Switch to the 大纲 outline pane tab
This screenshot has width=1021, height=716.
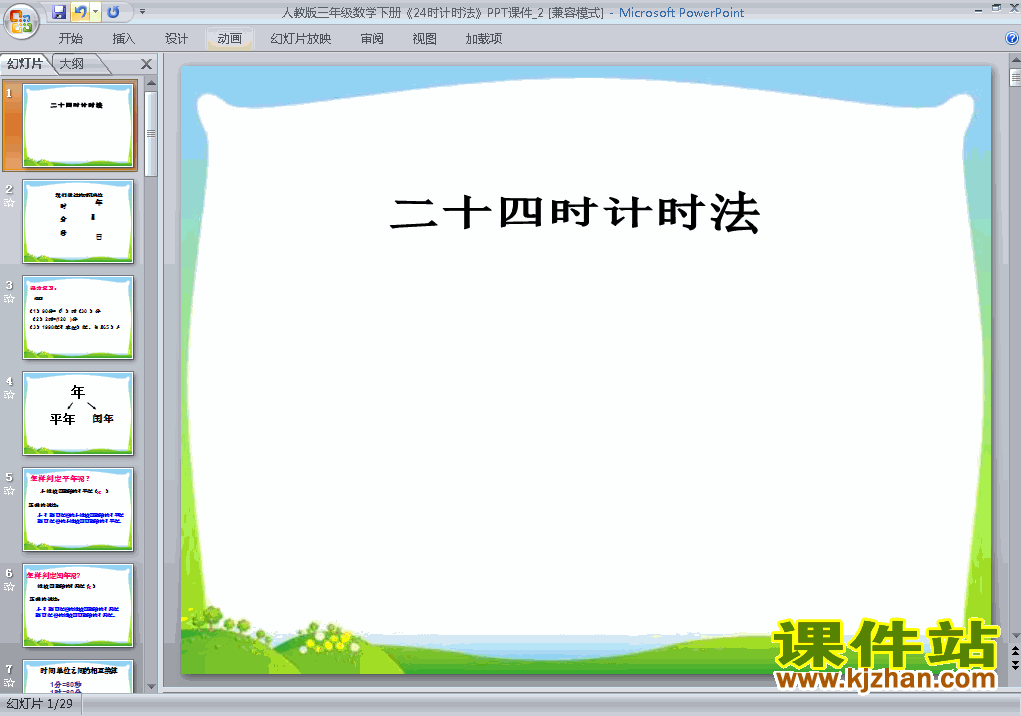[x=72, y=64]
